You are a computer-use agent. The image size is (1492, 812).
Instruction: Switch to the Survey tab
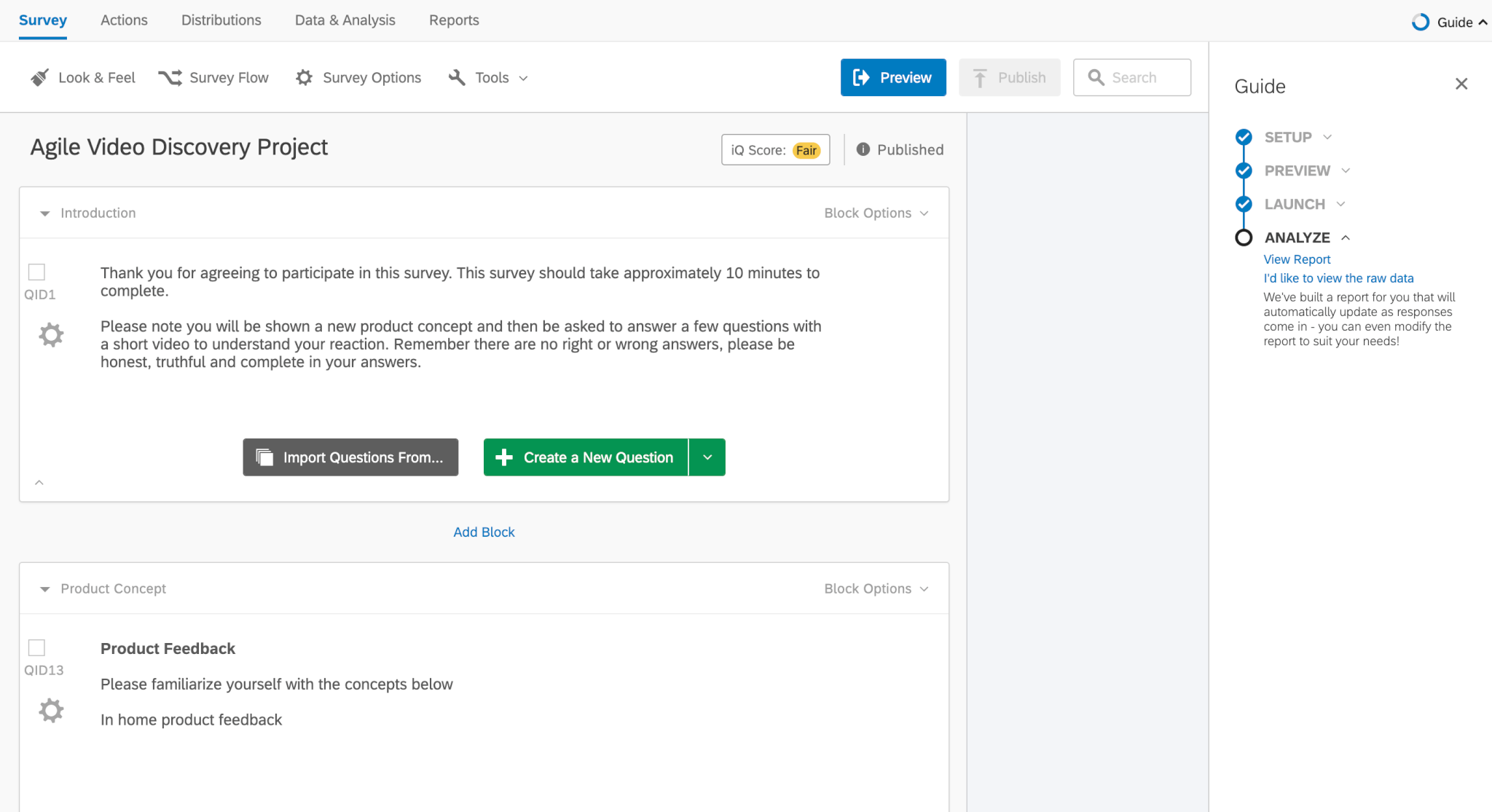43,20
